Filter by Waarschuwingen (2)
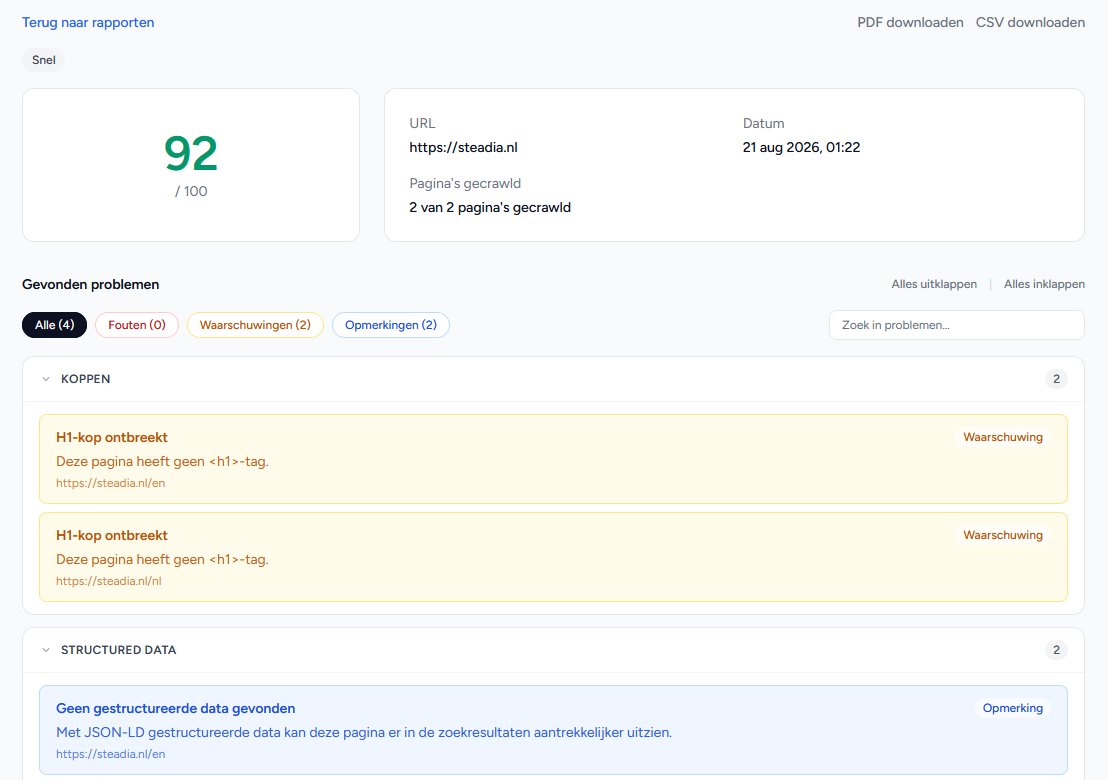 255,325
